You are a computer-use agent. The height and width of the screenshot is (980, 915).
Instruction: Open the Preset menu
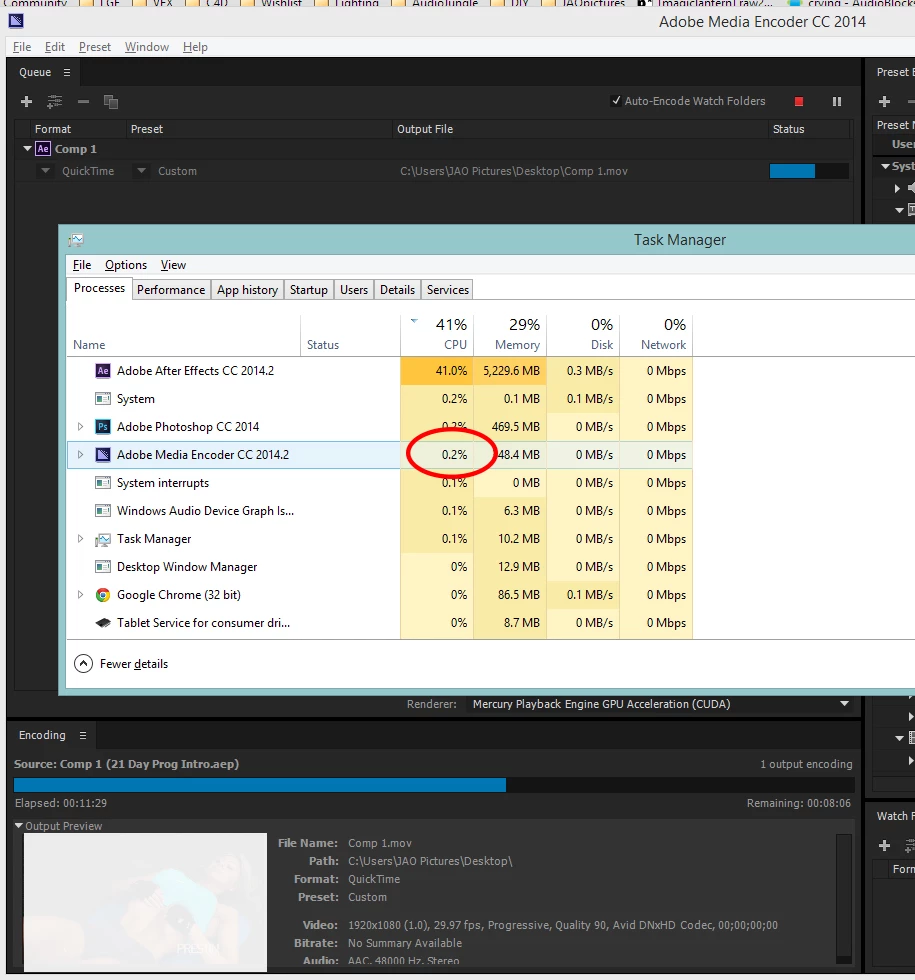pyautogui.click(x=94, y=47)
